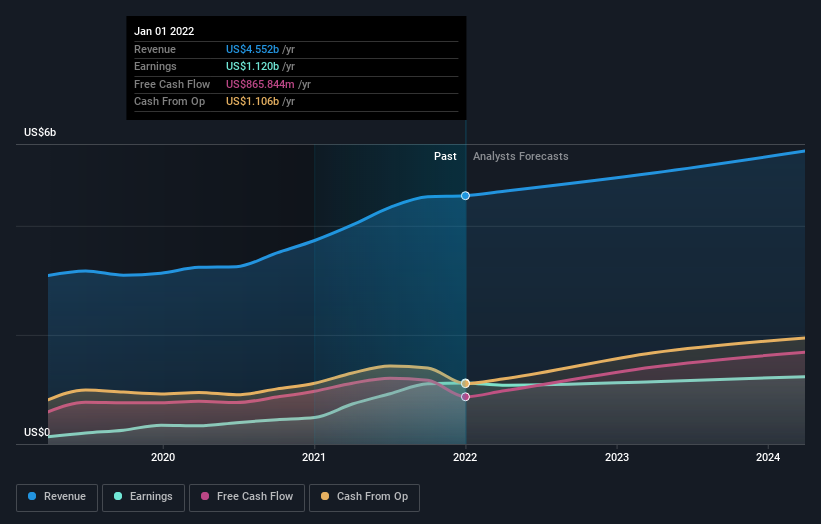
Task: Click the 2020 x-axis label
Action: 163,457
